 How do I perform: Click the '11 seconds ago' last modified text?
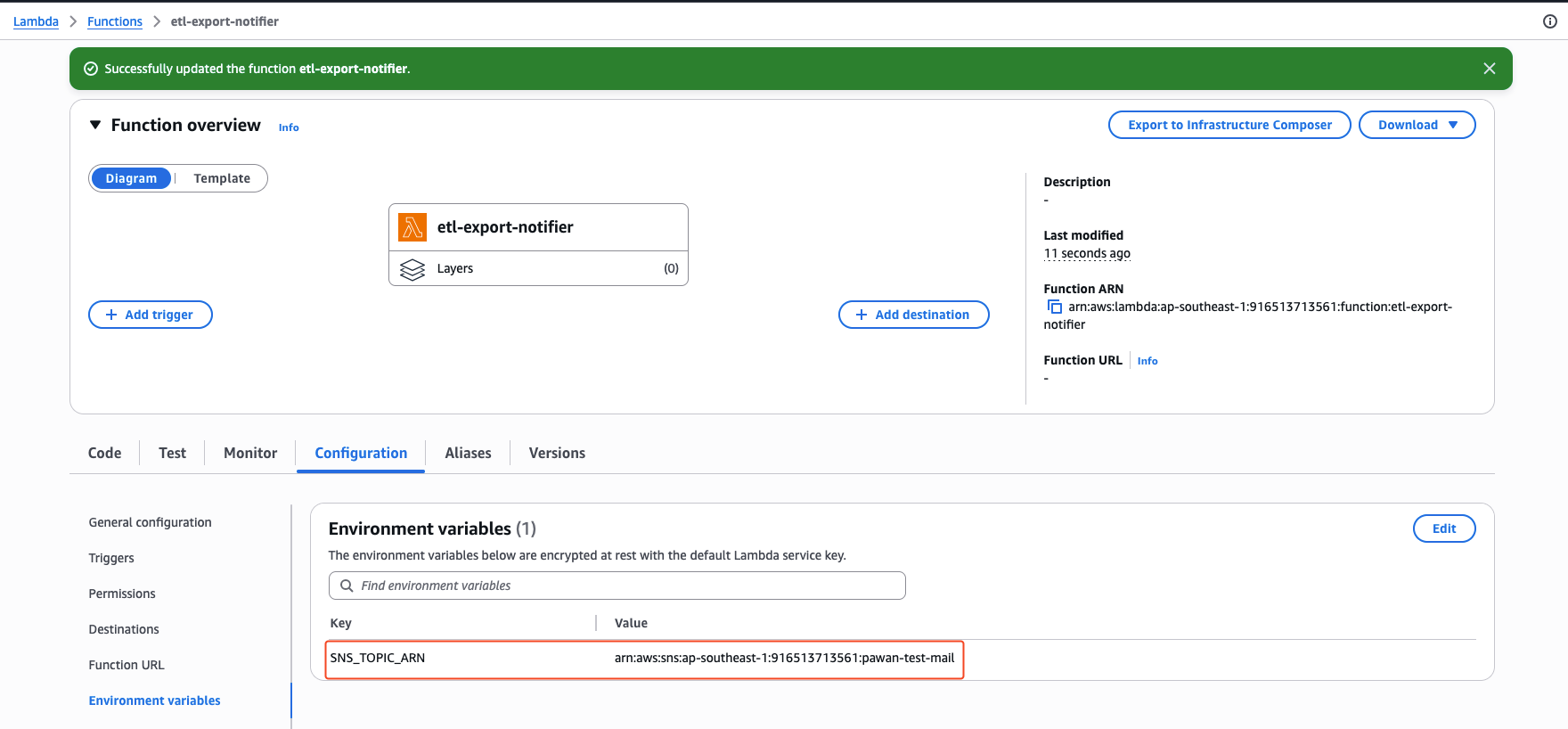[1087, 253]
